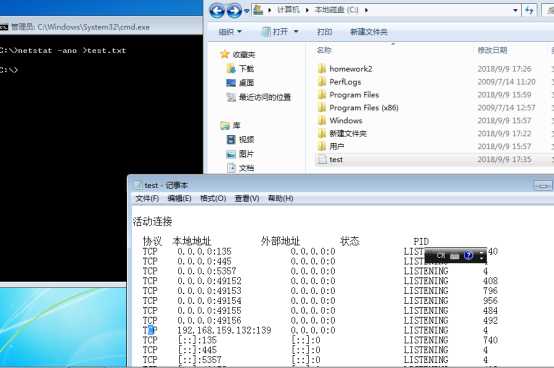Click PID value 796 in Notepad

(x=490, y=291)
